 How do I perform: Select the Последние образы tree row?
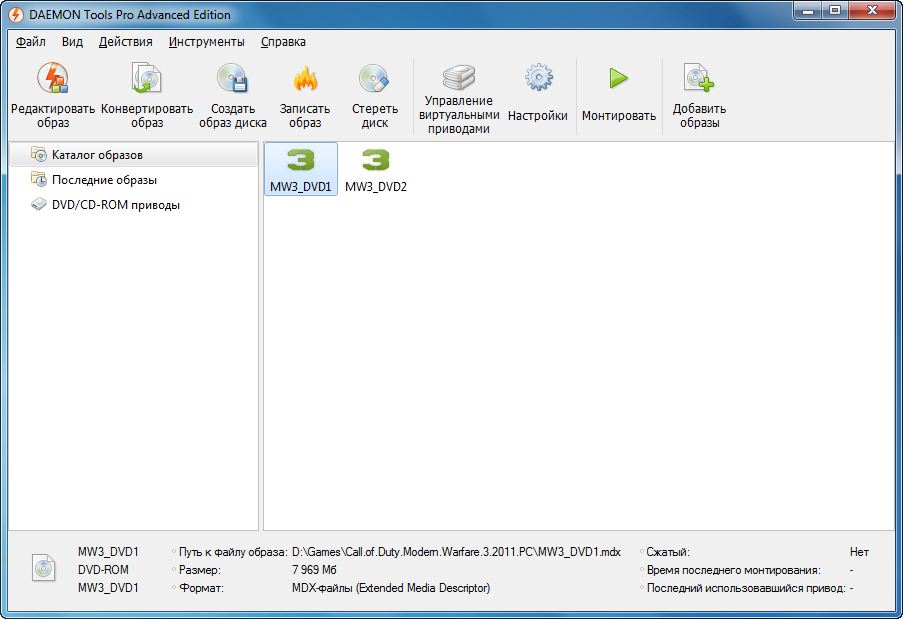[134, 180]
